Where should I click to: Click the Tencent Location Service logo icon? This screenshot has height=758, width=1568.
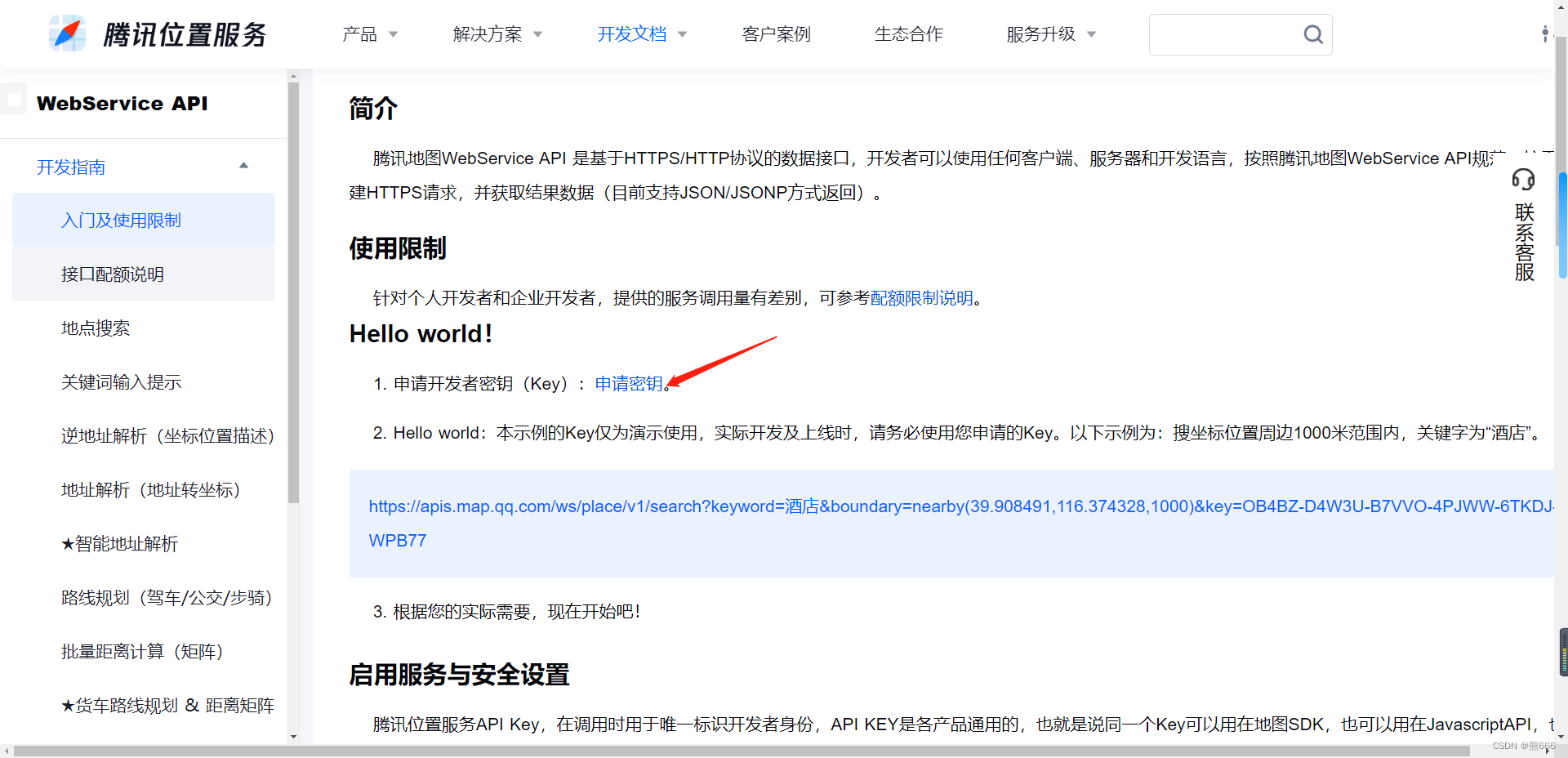(x=67, y=33)
